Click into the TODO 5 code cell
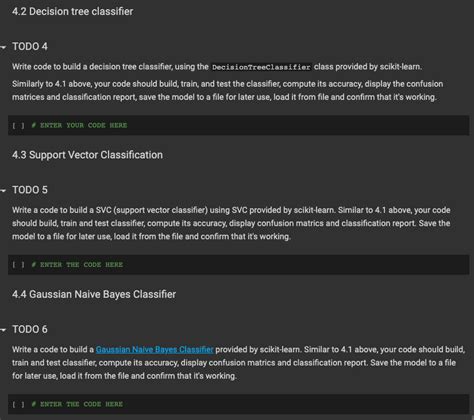Viewport: 474px width, 420px height. [x=239, y=265]
